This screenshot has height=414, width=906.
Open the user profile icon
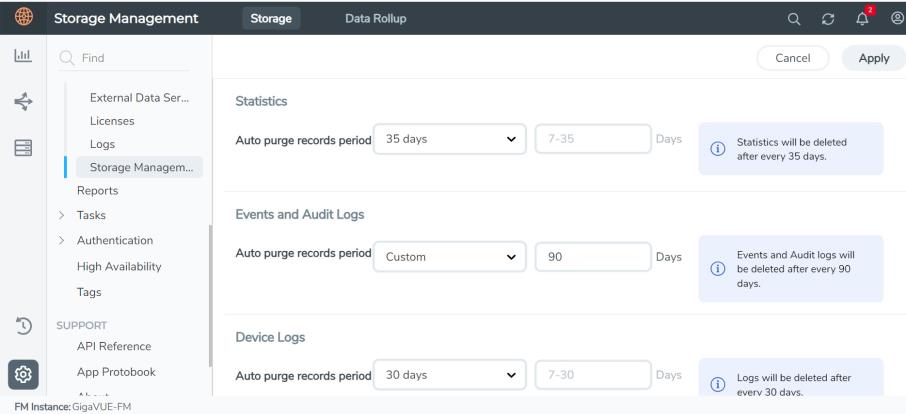899,18
